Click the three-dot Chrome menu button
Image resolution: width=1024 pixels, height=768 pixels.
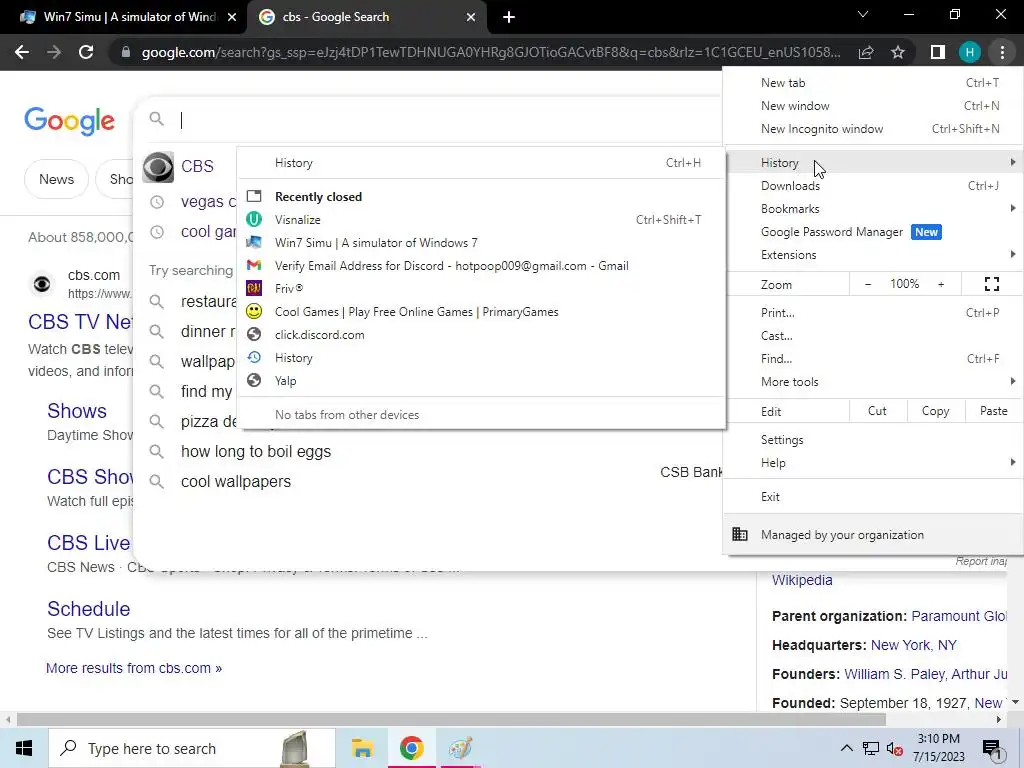pyautogui.click(x=1002, y=52)
